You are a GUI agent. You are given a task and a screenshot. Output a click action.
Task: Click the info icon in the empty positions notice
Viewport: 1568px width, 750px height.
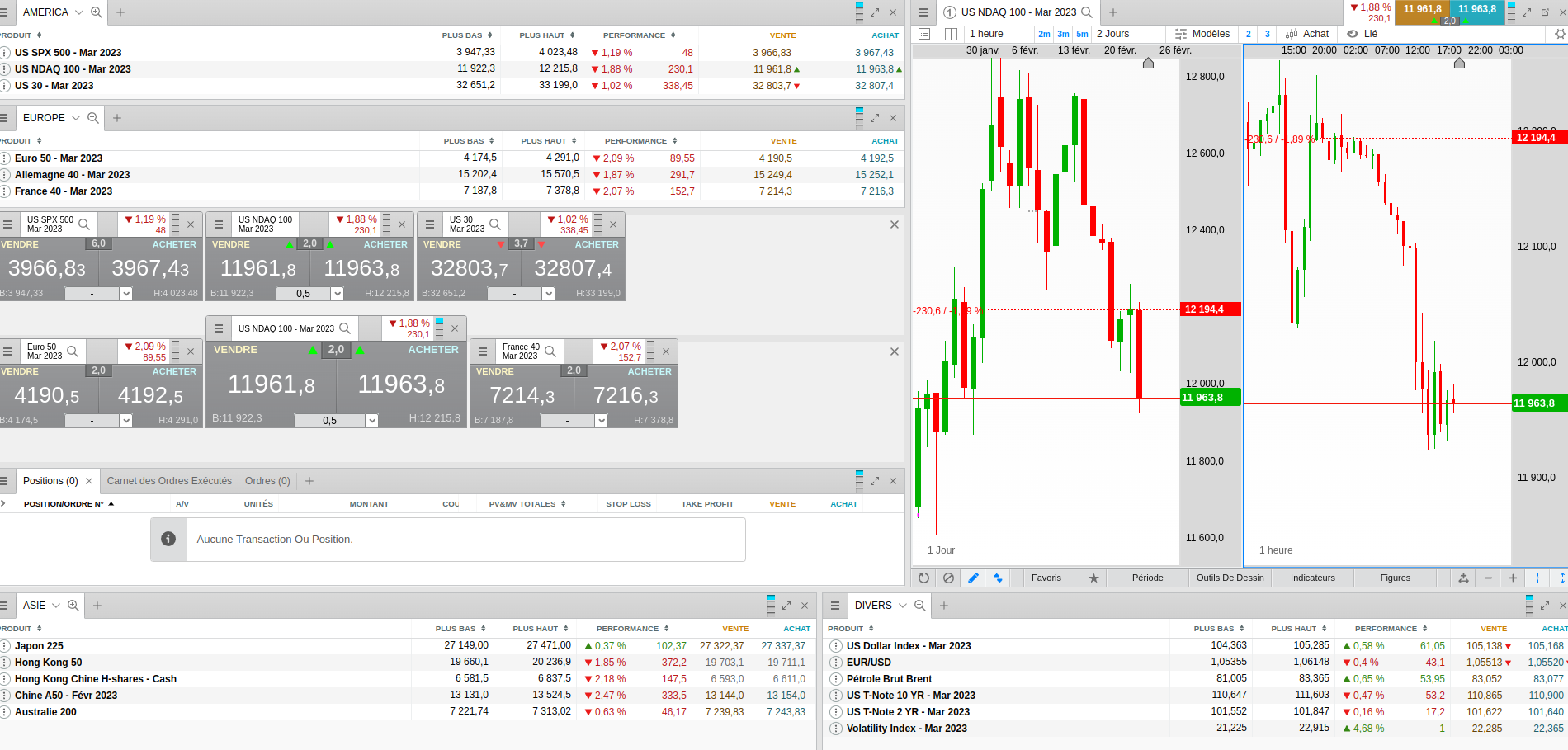coord(168,539)
